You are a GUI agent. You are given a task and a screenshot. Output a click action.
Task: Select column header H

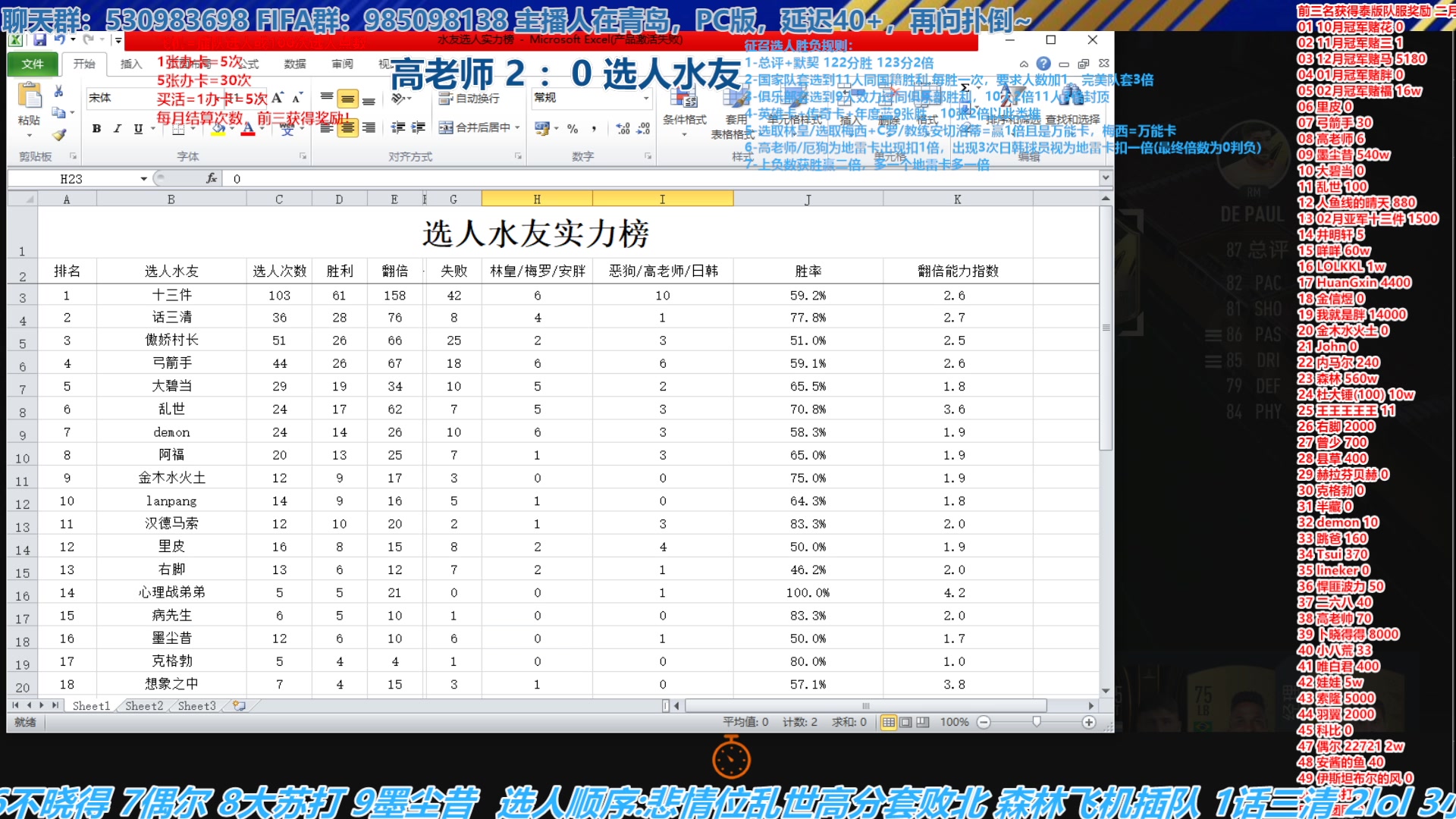537,199
